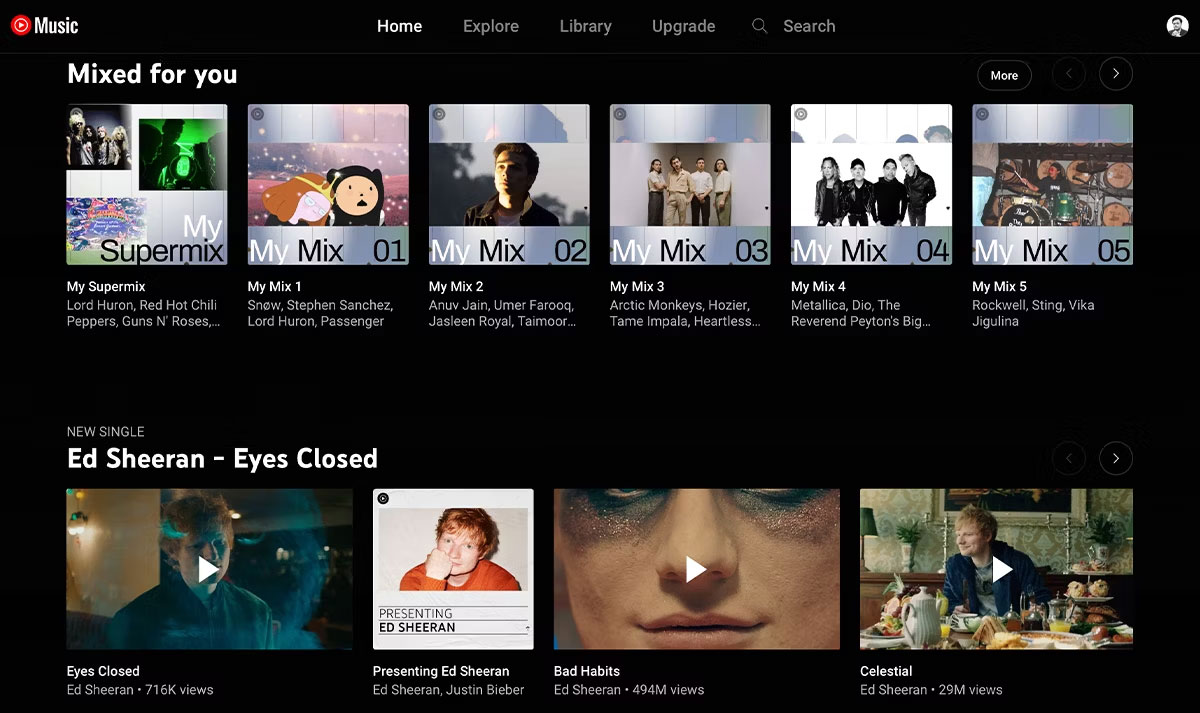The width and height of the screenshot is (1200, 713).
Task: Click 'Ed Sheeran - Eyes Closed' heading
Action: click(x=222, y=458)
